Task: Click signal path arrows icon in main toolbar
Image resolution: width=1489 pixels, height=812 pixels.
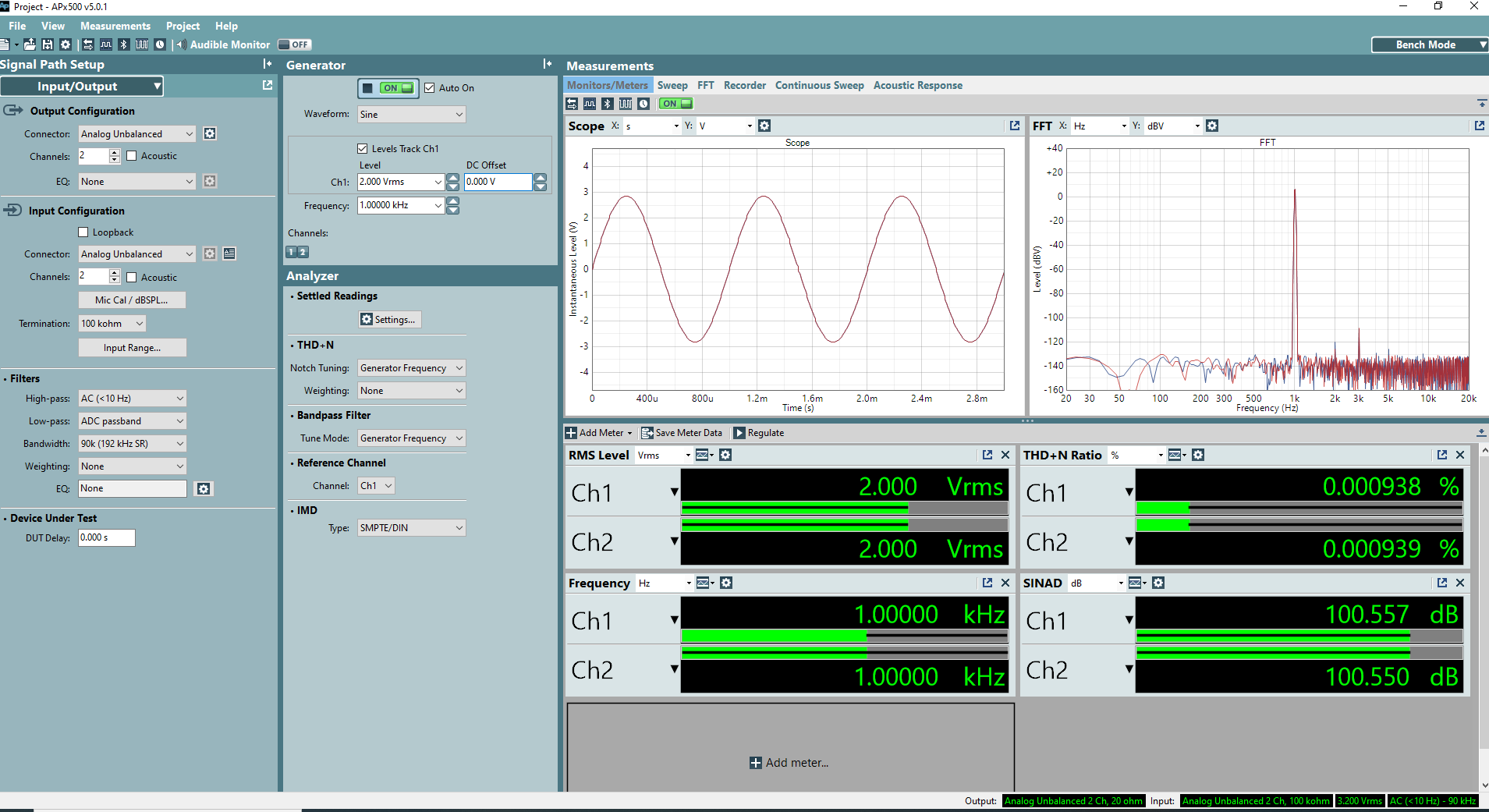Action: (88, 44)
